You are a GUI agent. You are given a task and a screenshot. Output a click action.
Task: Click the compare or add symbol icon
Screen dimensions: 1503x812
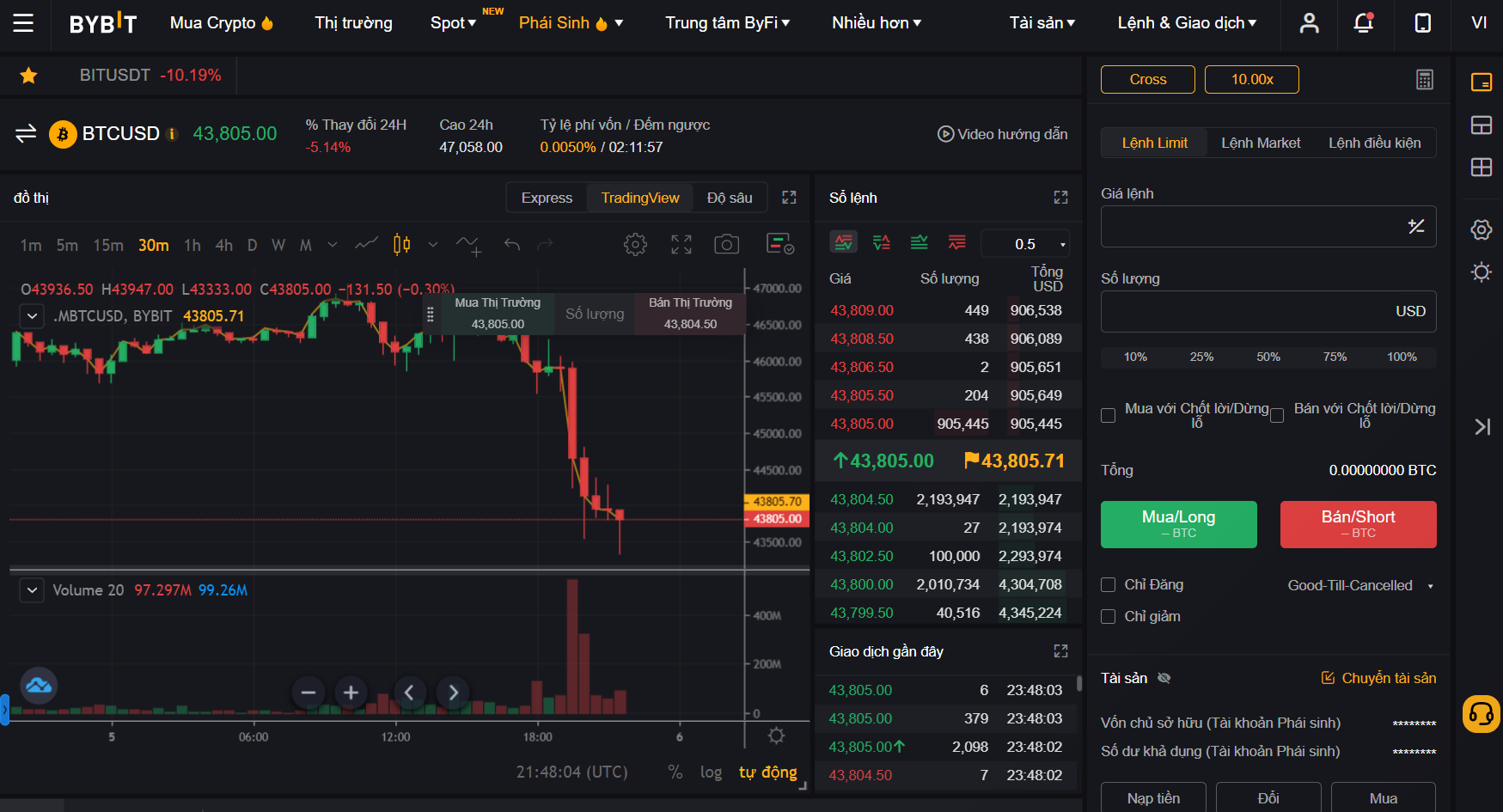coord(469,246)
